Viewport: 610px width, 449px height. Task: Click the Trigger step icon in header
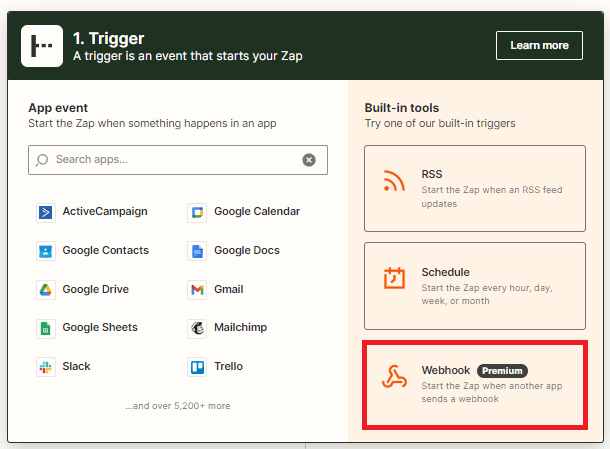click(42, 46)
